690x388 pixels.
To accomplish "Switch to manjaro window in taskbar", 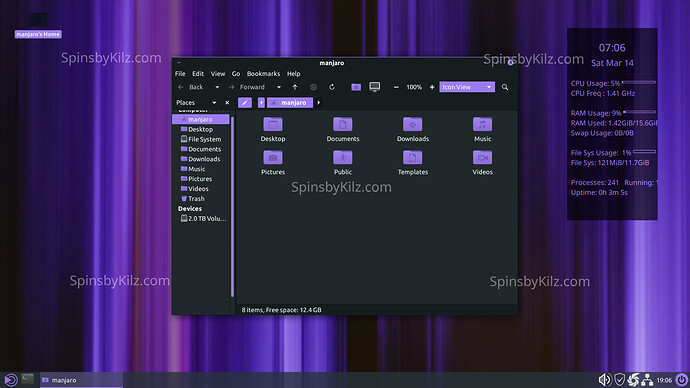I will click(81, 380).
